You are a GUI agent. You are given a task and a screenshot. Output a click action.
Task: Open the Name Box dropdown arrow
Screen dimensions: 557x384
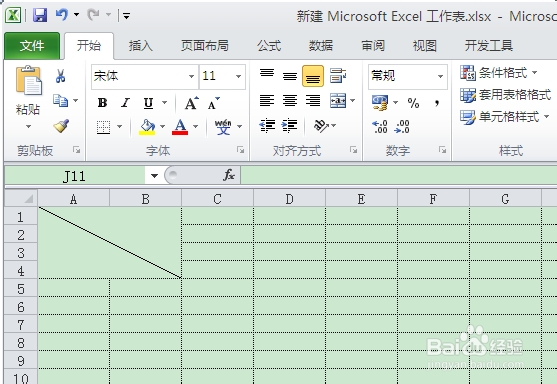point(154,176)
